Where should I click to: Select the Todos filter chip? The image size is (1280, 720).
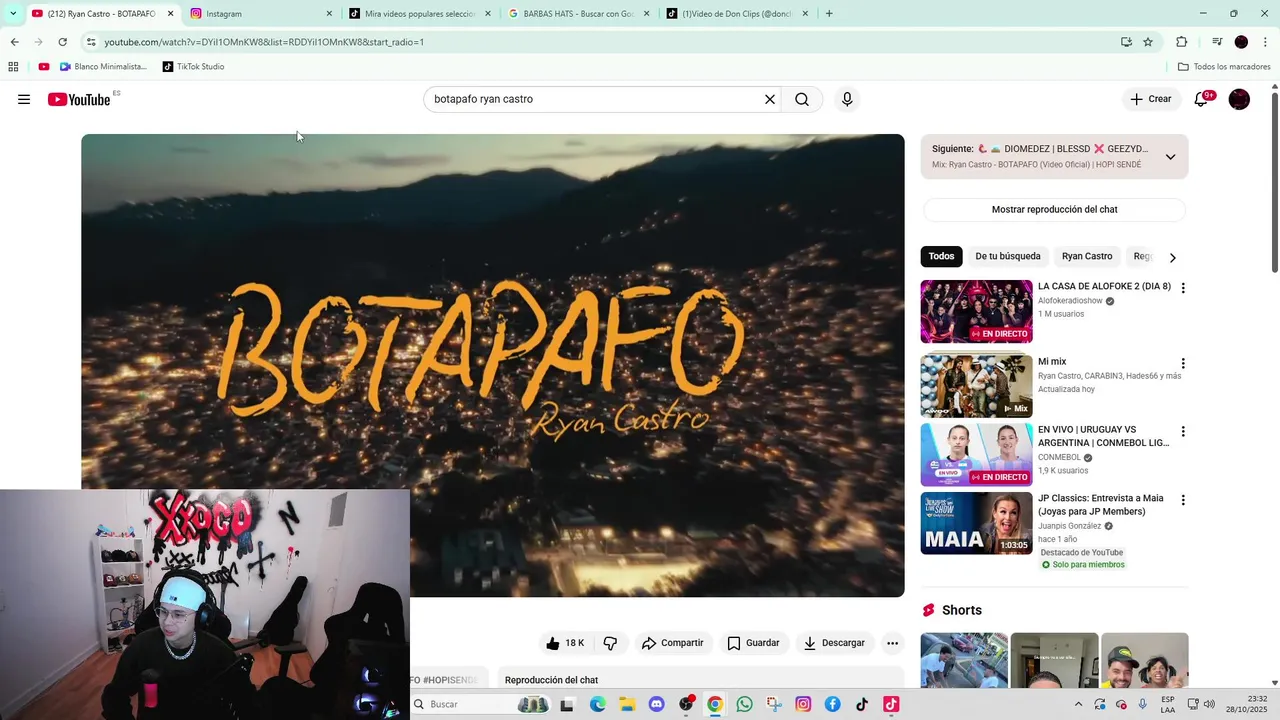pyautogui.click(x=941, y=257)
